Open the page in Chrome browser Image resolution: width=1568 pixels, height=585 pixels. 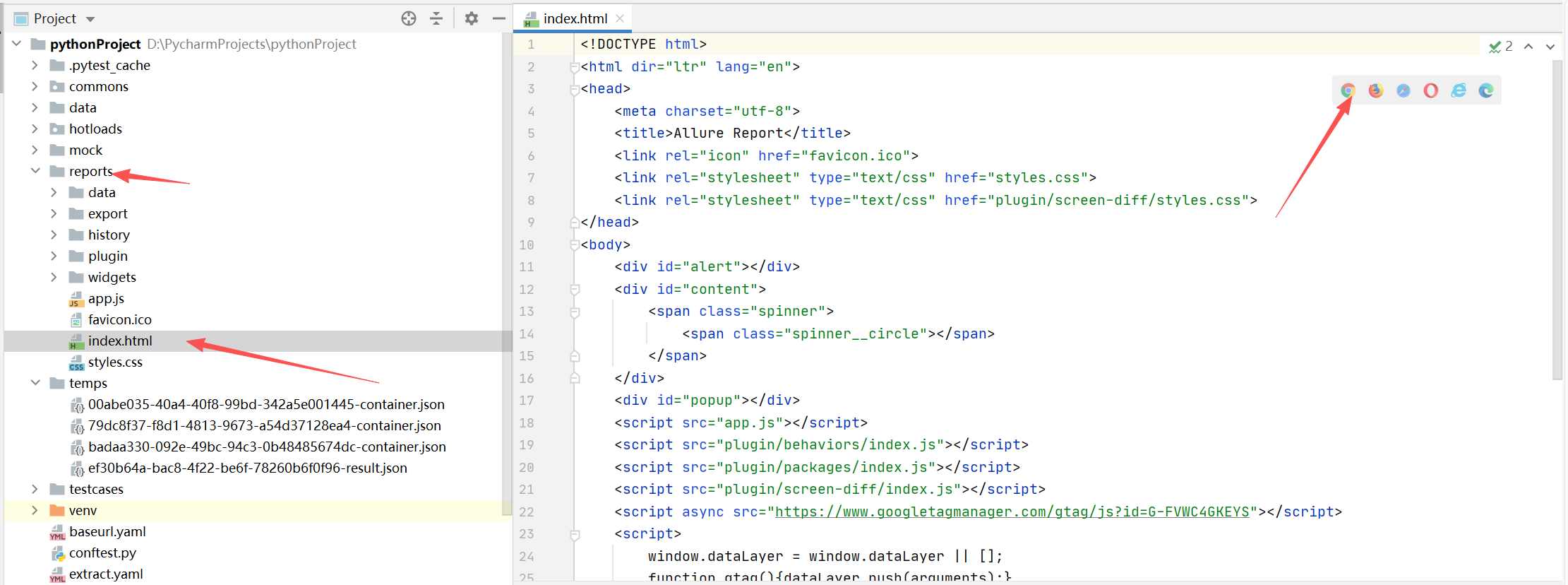pyautogui.click(x=1348, y=90)
